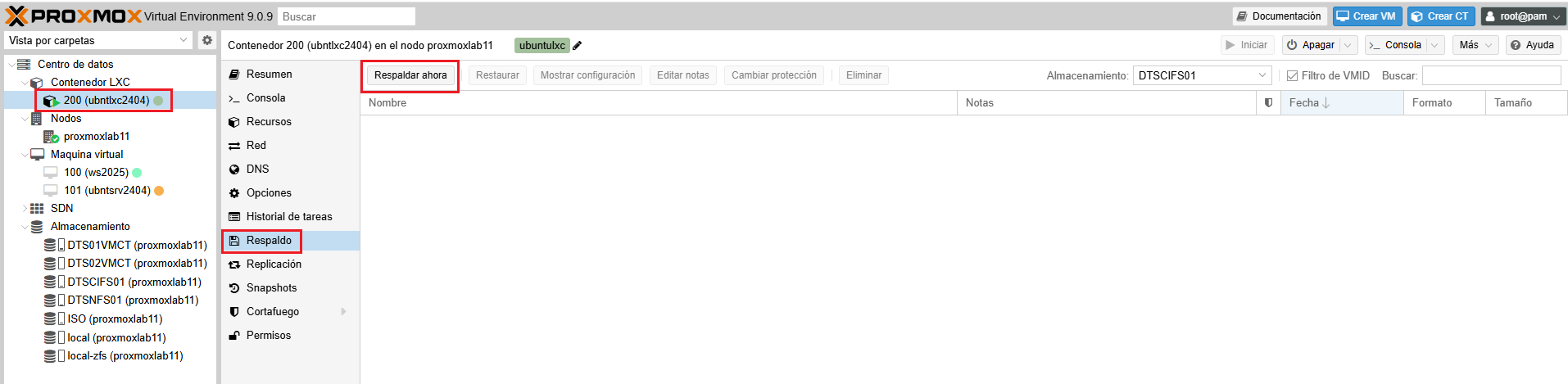Screen dimensions: 1568x384
Task: Click the Iniciar button
Action: click(1247, 45)
